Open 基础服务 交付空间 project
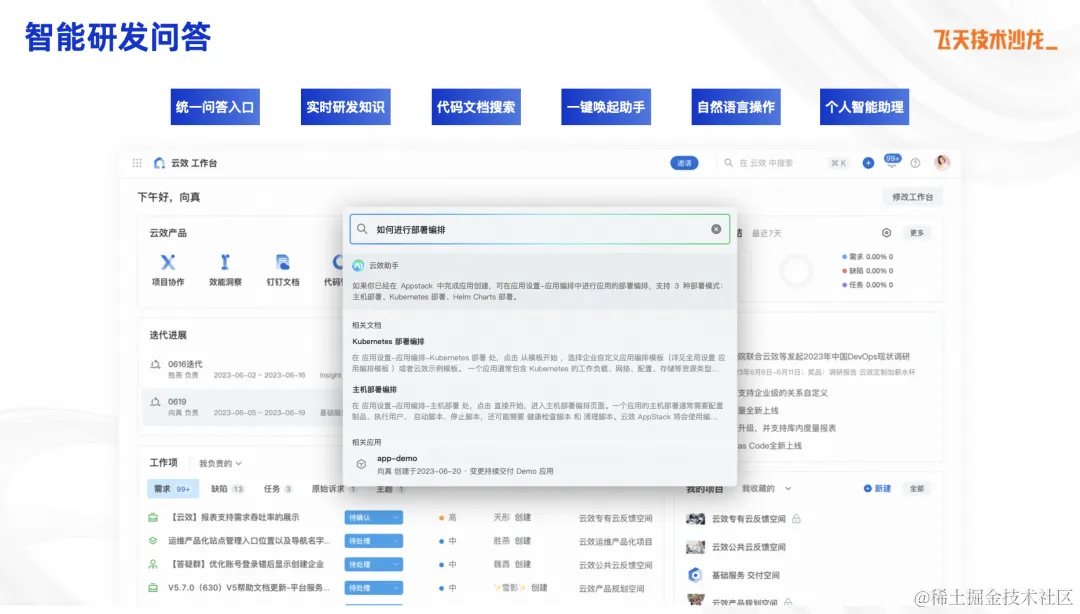 click(x=745, y=575)
